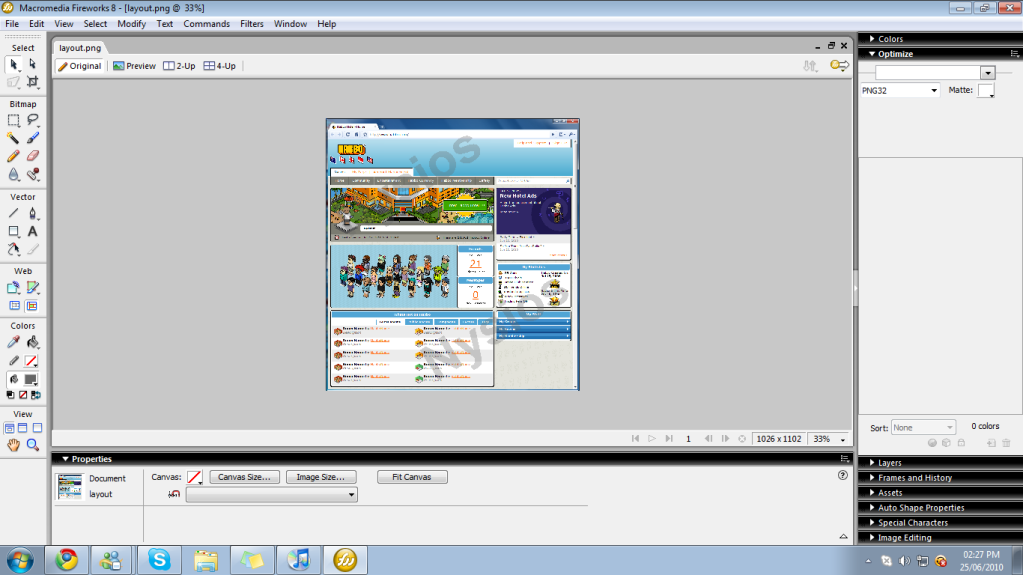The image size is (1023, 575).
Task: Choose the Magic Wand tool
Action: point(13,138)
